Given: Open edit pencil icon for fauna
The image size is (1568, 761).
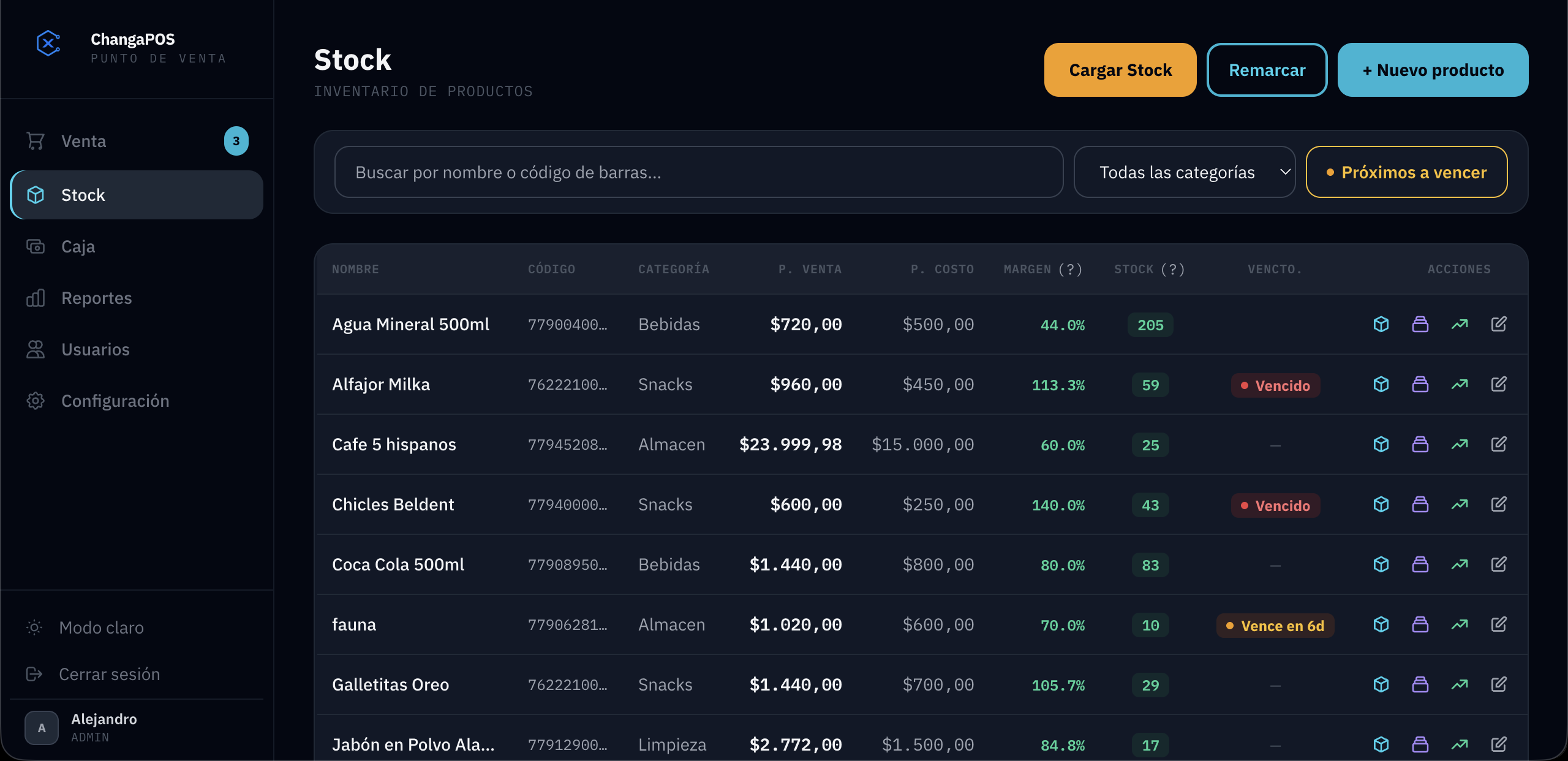Looking at the screenshot, I should click(1498, 624).
